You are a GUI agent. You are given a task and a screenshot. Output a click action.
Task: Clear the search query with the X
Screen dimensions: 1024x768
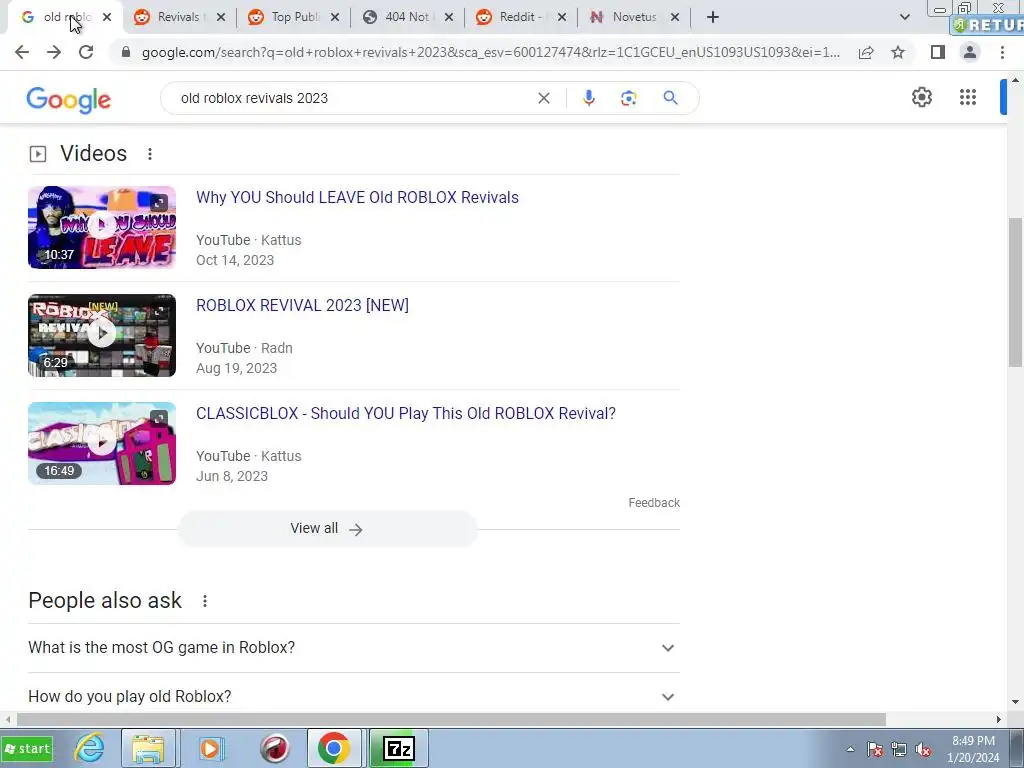tap(543, 98)
